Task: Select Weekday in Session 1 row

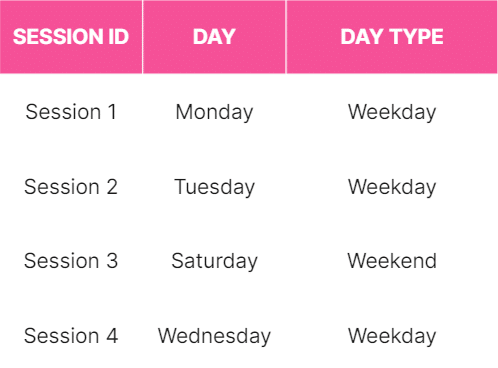Action: (392, 112)
